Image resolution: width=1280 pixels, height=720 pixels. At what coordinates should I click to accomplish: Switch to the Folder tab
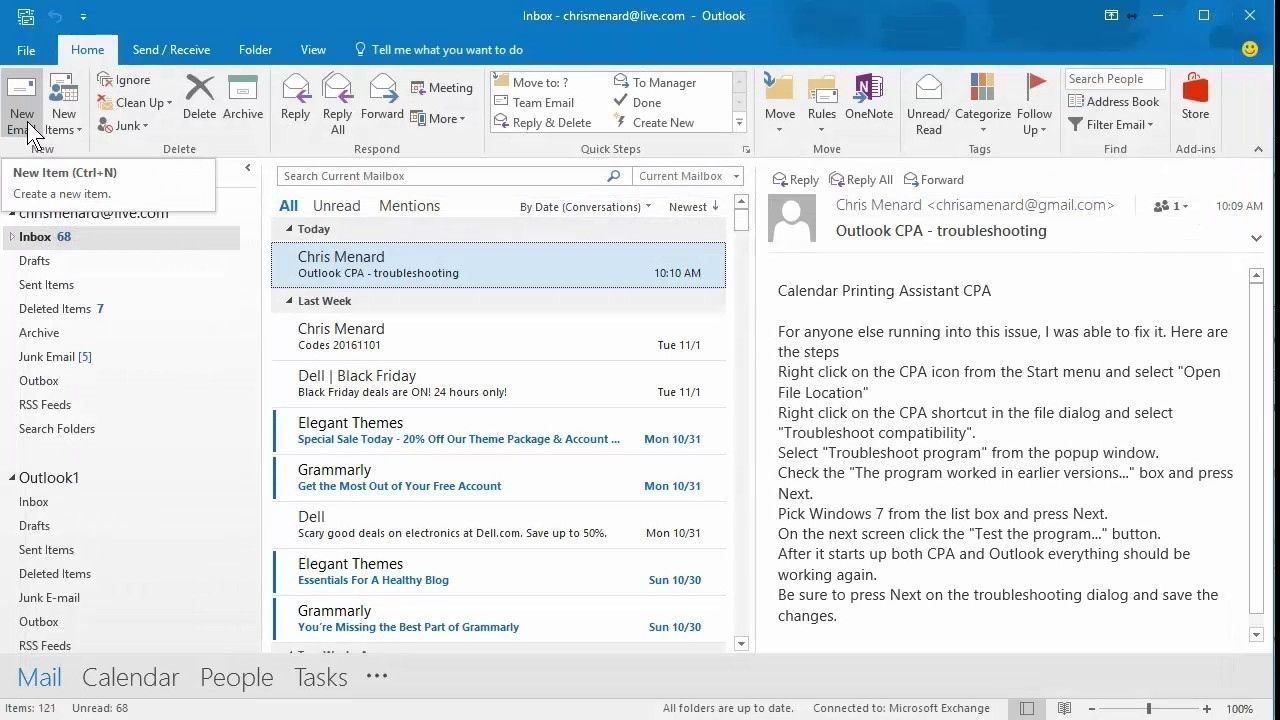[255, 50]
